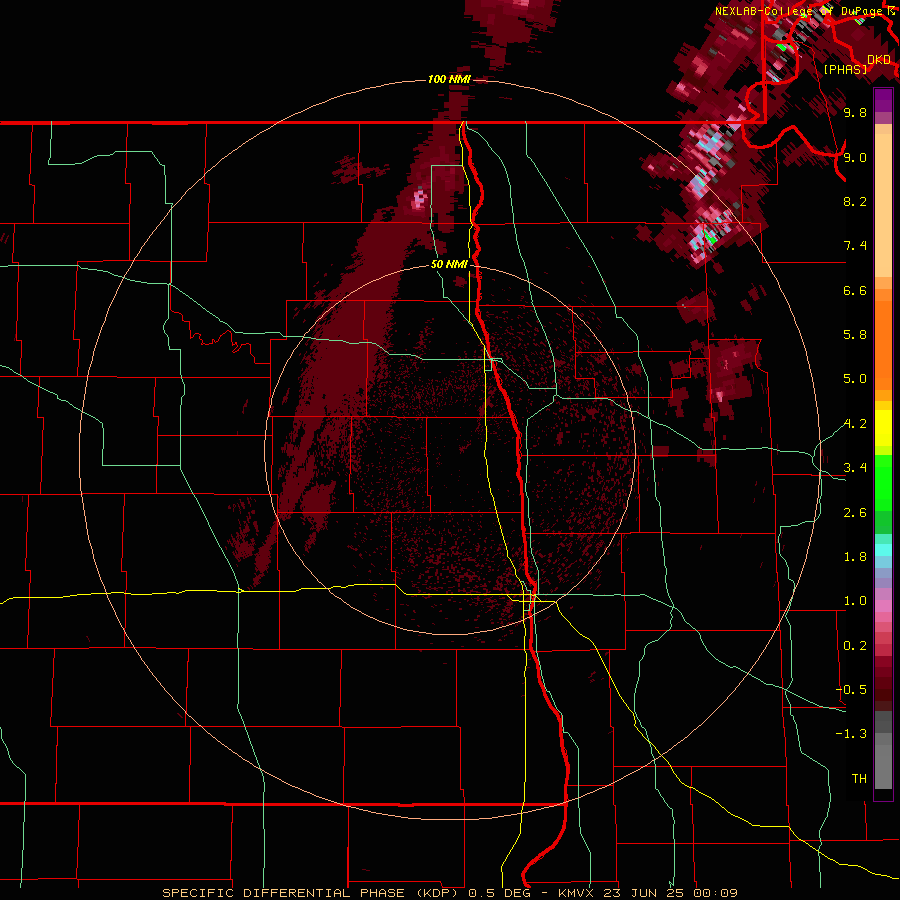The width and height of the screenshot is (900, 900).
Task: Click the 100 NMI range ring label
Action: point(449,79)
